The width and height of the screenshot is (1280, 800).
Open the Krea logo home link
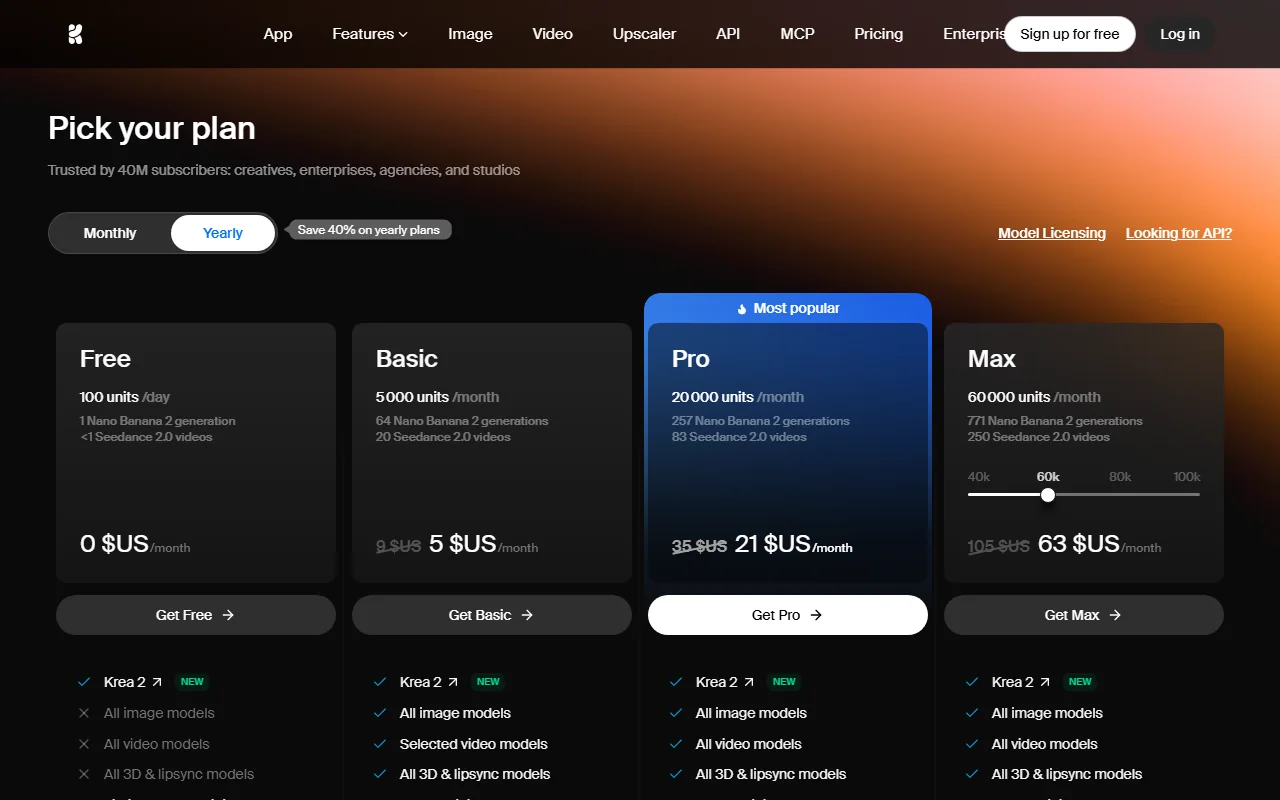click(x=75, y=34)
